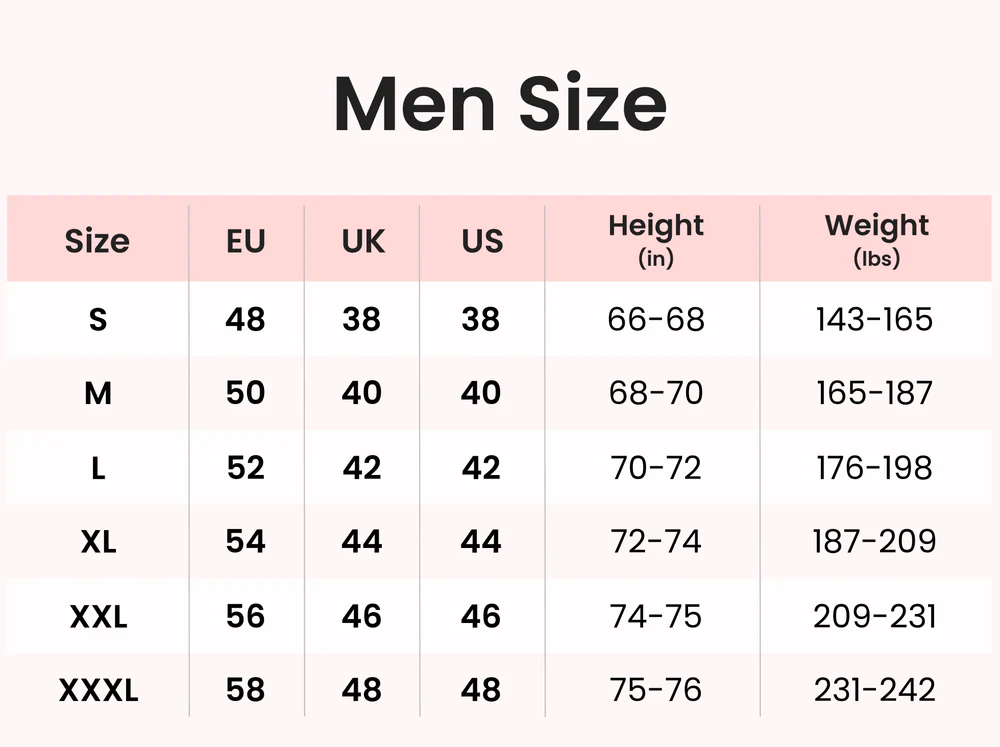Select weight range 143-165 cell
The image size is (1000, 747).
[874, 320]
